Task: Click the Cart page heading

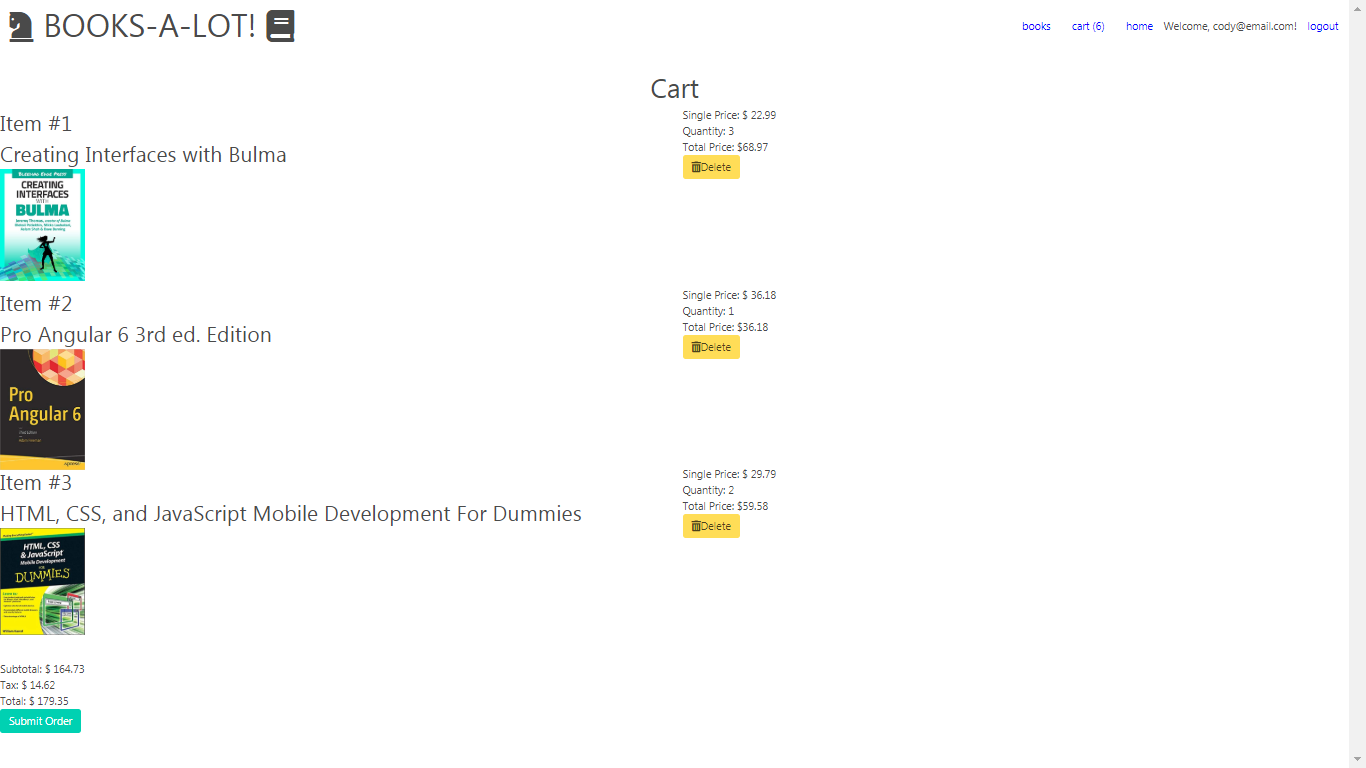Action: click(675, 89)
